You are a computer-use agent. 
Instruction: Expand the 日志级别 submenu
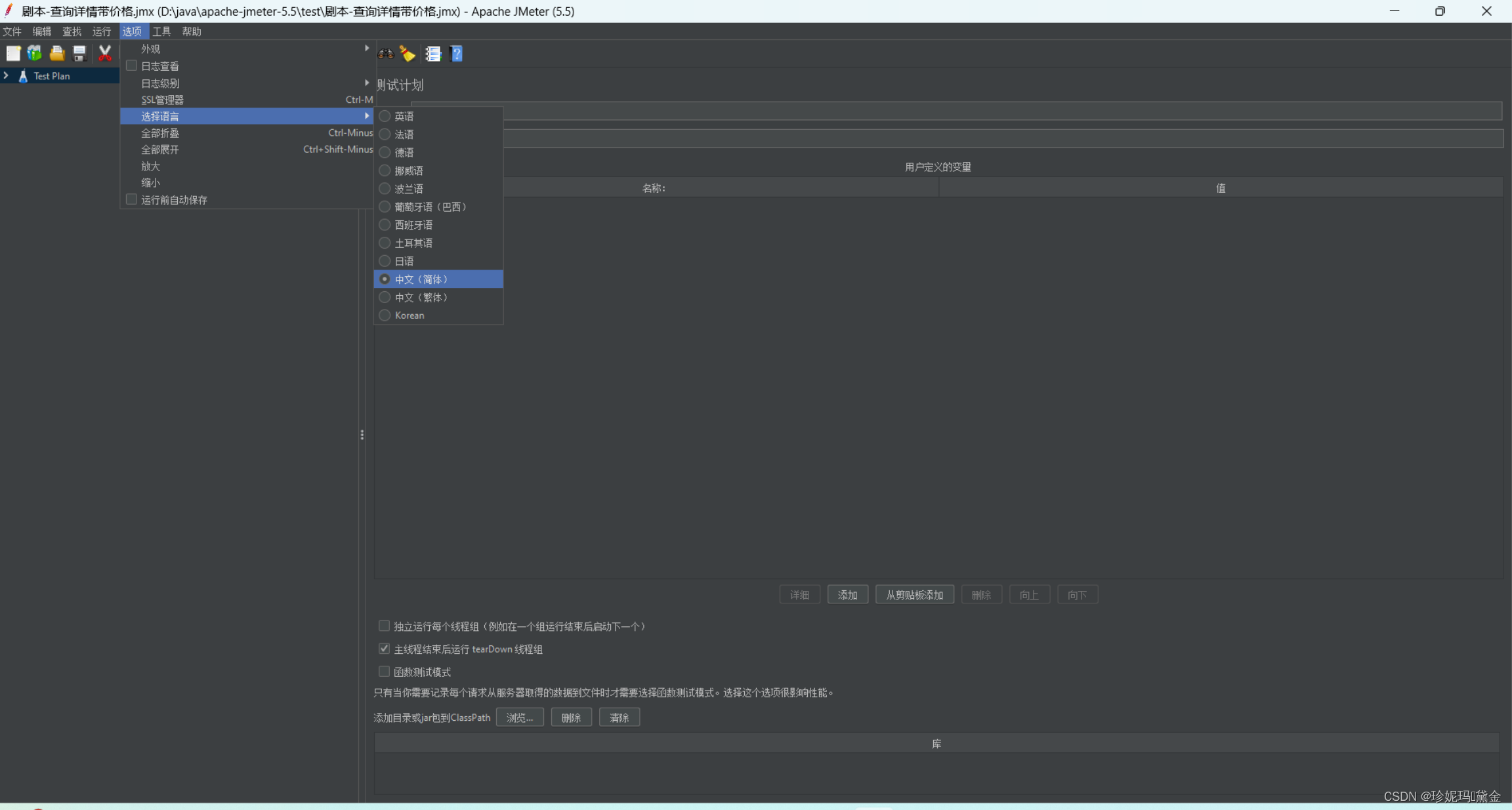tap(247, 83)
